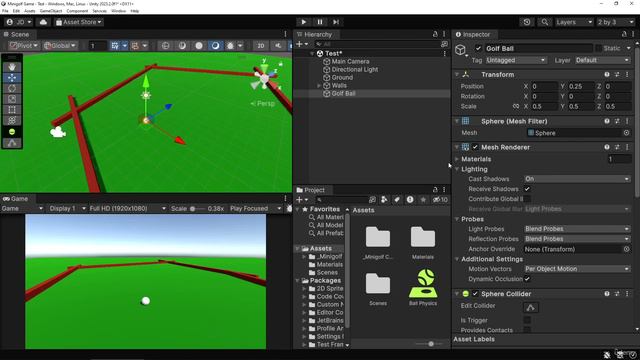Select Main Camera in Hierarchy
This screenshot has height=360, width=640.
coord(350,62)
